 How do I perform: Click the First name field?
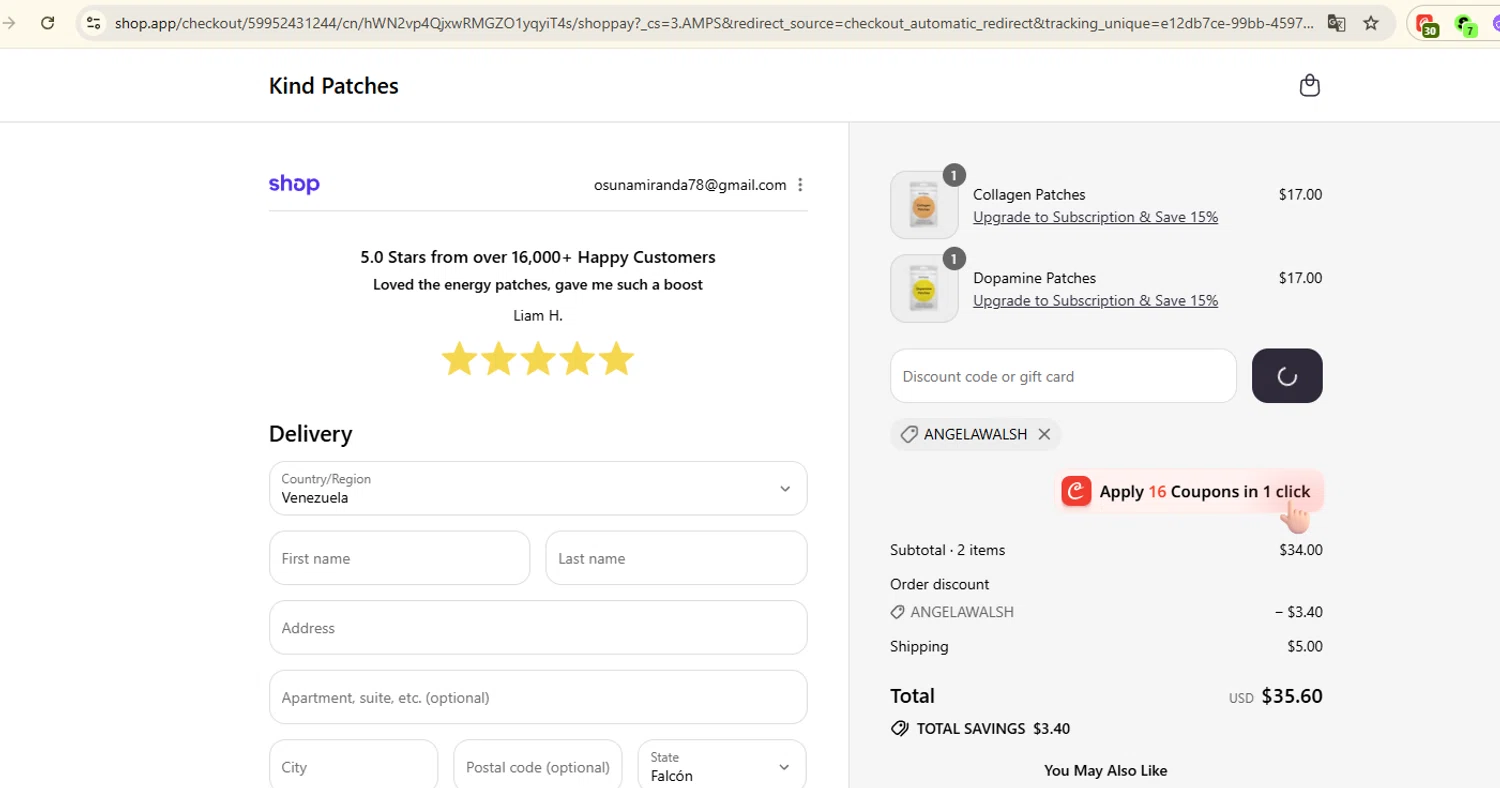point(399,558)
